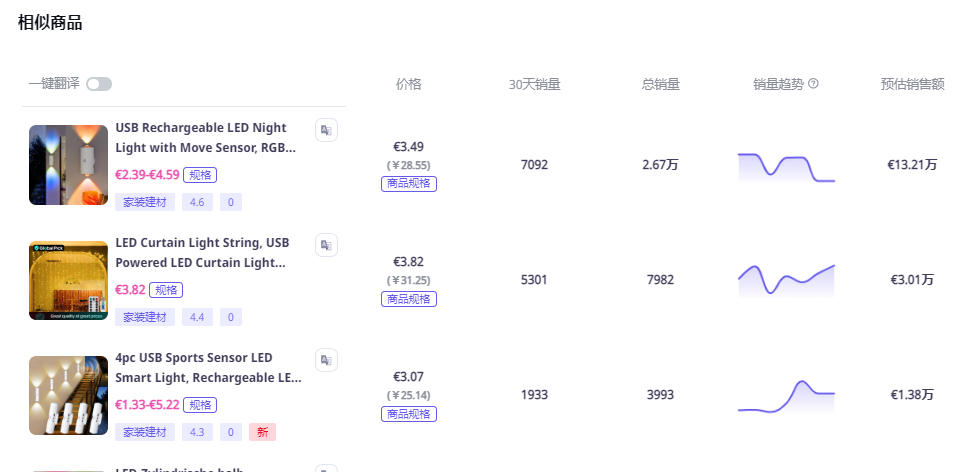Open 规格 tag beside €1.33-€5.22 price
Viewport: 967px width, 472px height.
pos(201,405)
